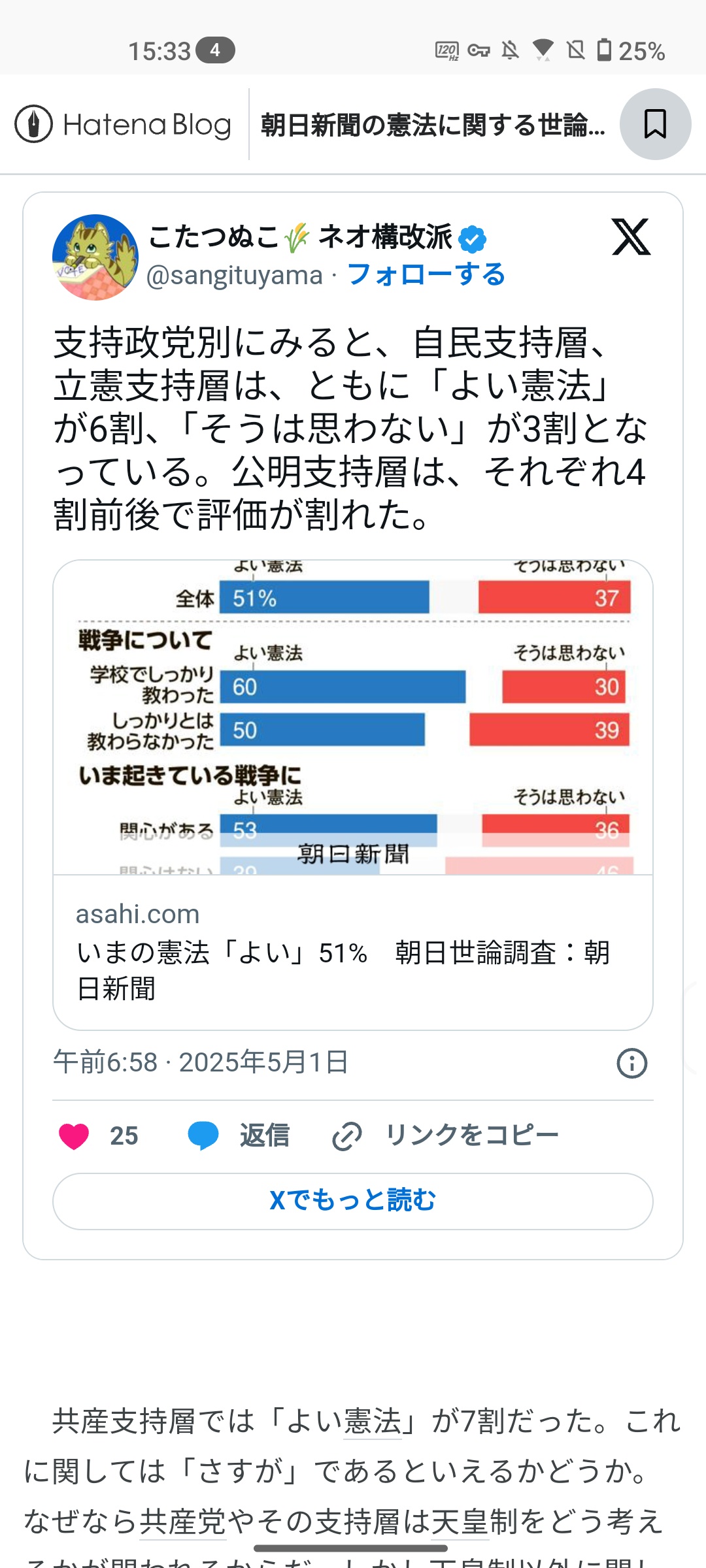
Task: Tap the Hatena Blog title text
Action: (147, 124)
